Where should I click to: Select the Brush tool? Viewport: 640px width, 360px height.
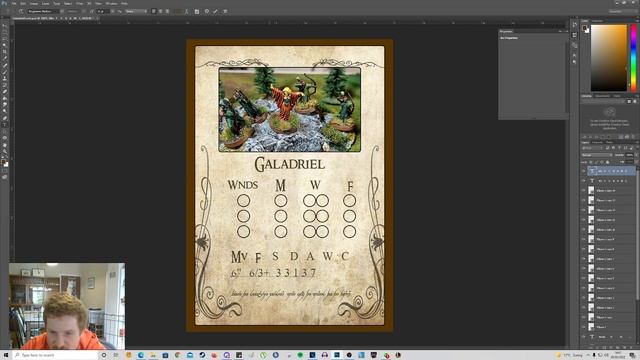pos(5,71)
